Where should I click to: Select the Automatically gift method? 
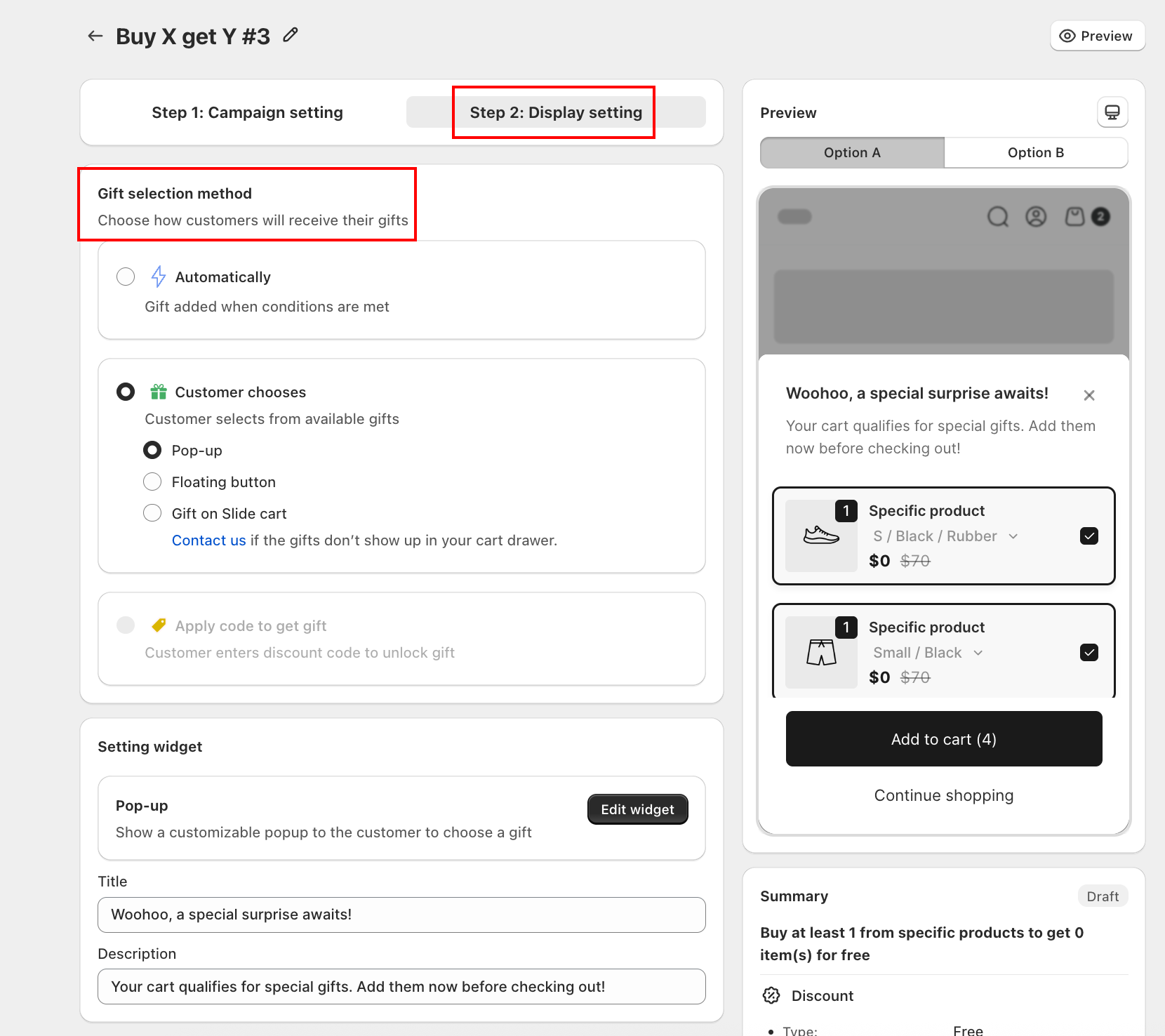[126, 277]
